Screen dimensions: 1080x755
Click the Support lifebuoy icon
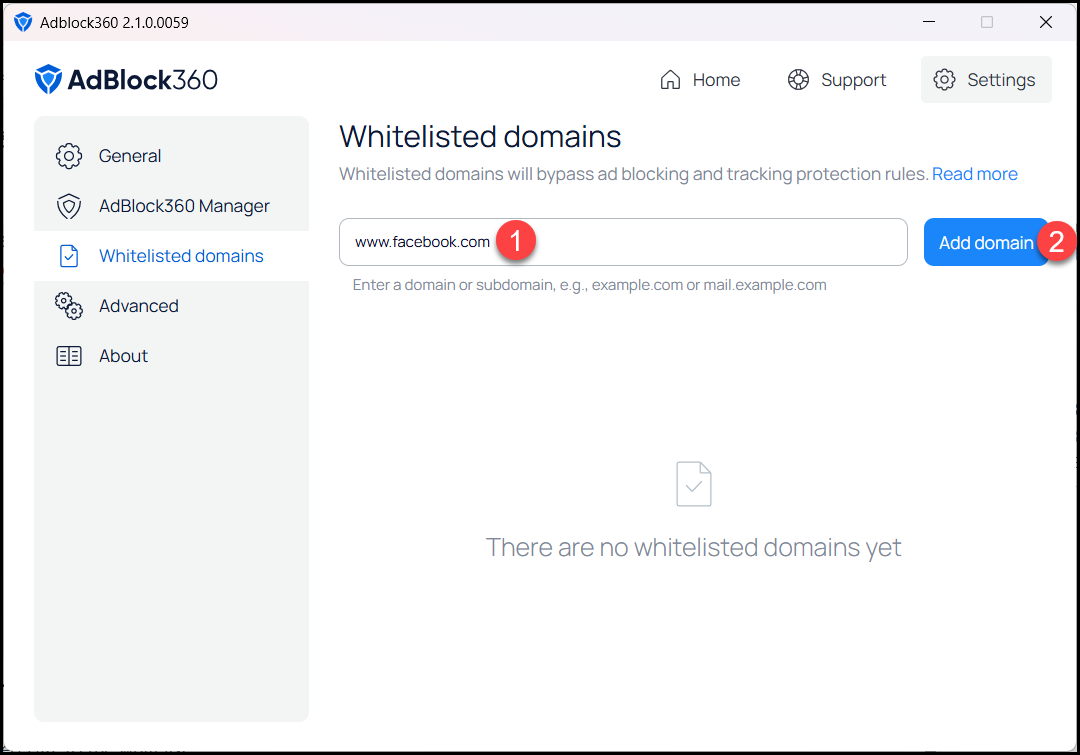[x=798, y=80]
